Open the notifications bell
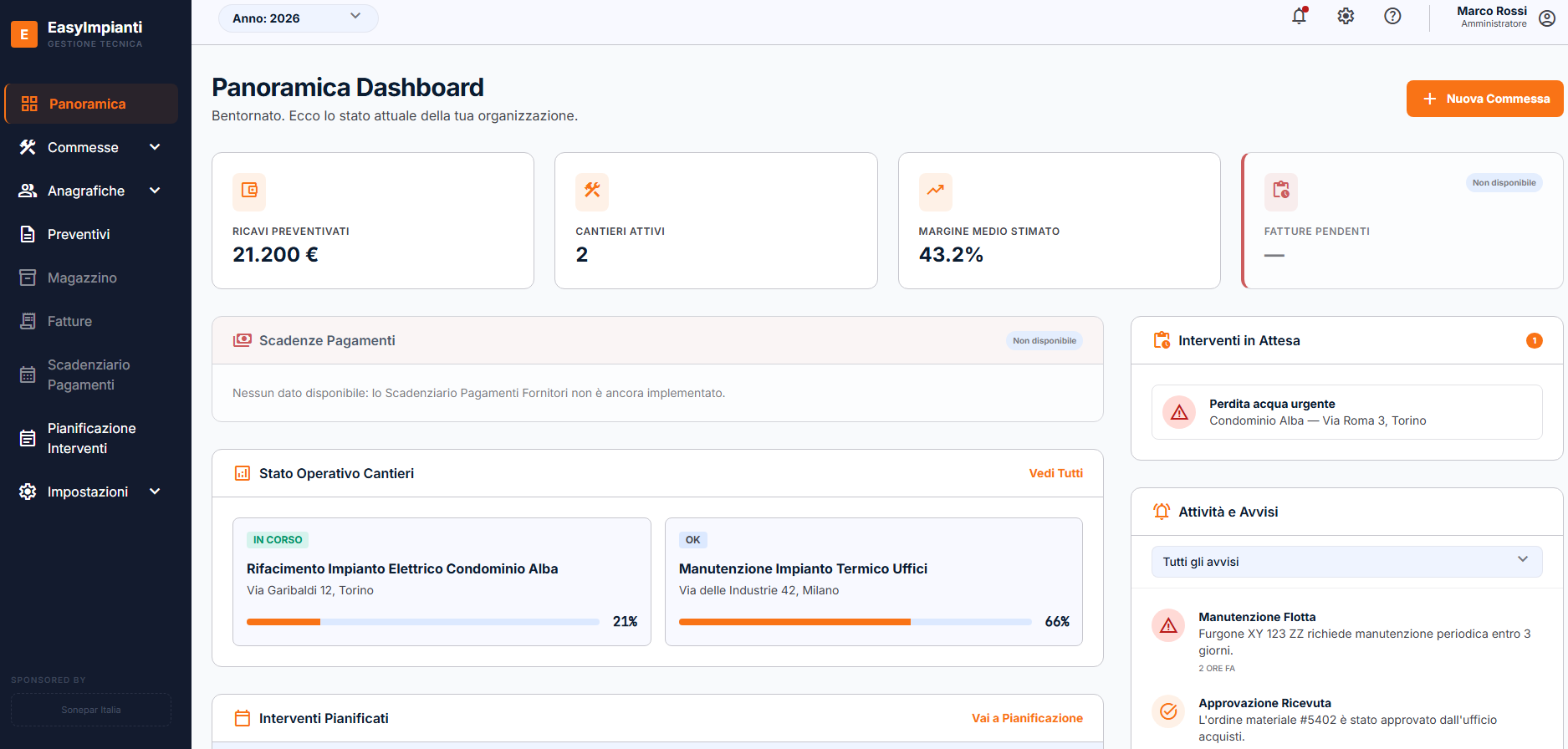This screenshot has height=749, width=1568. click(x=1299, y=16)
